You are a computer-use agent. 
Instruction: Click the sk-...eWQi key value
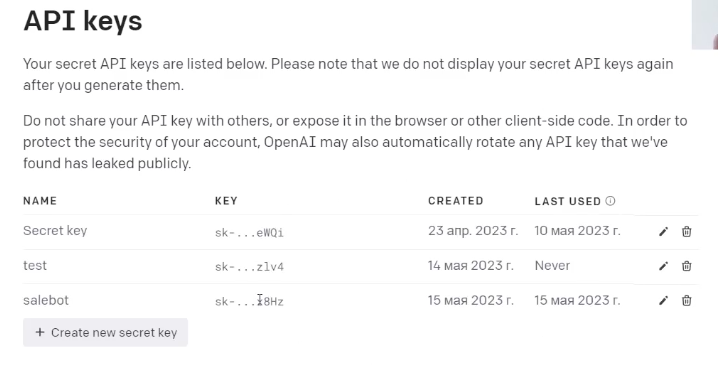pos(249,233)
